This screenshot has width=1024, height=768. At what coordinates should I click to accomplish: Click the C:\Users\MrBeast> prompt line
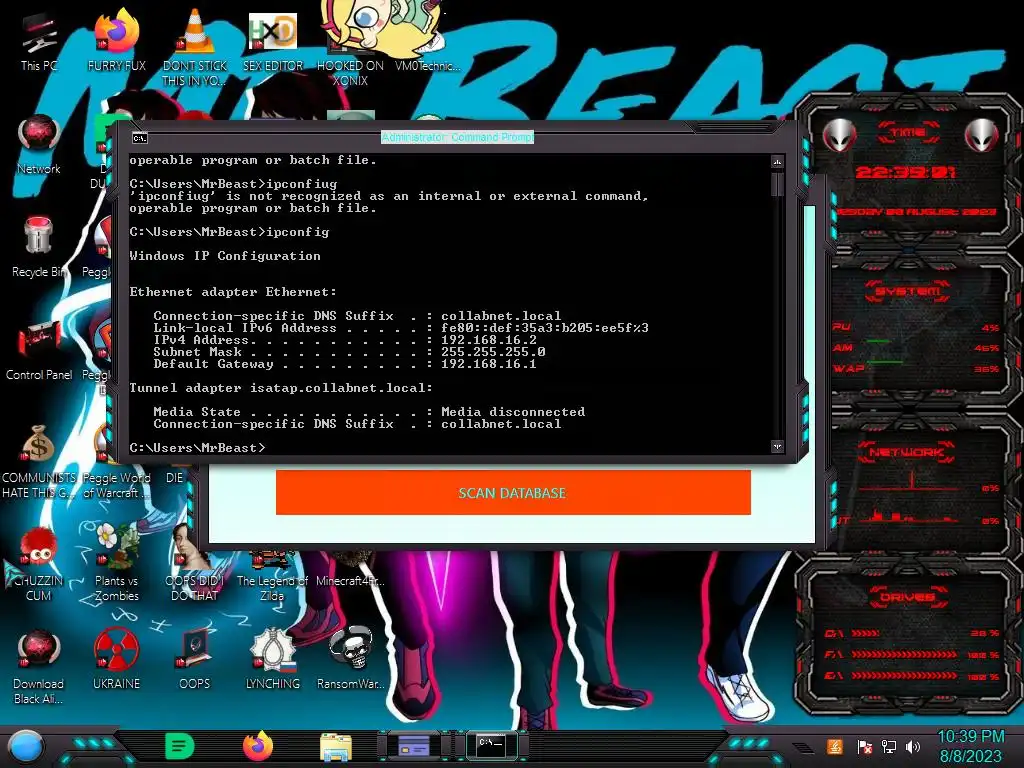tap(197, 448)
